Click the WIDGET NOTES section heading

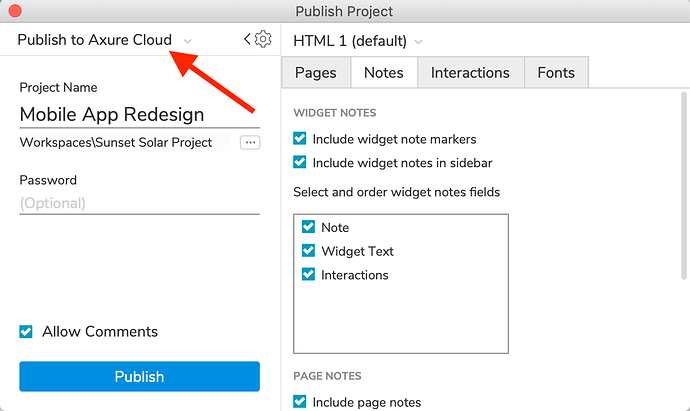point(335,113)
